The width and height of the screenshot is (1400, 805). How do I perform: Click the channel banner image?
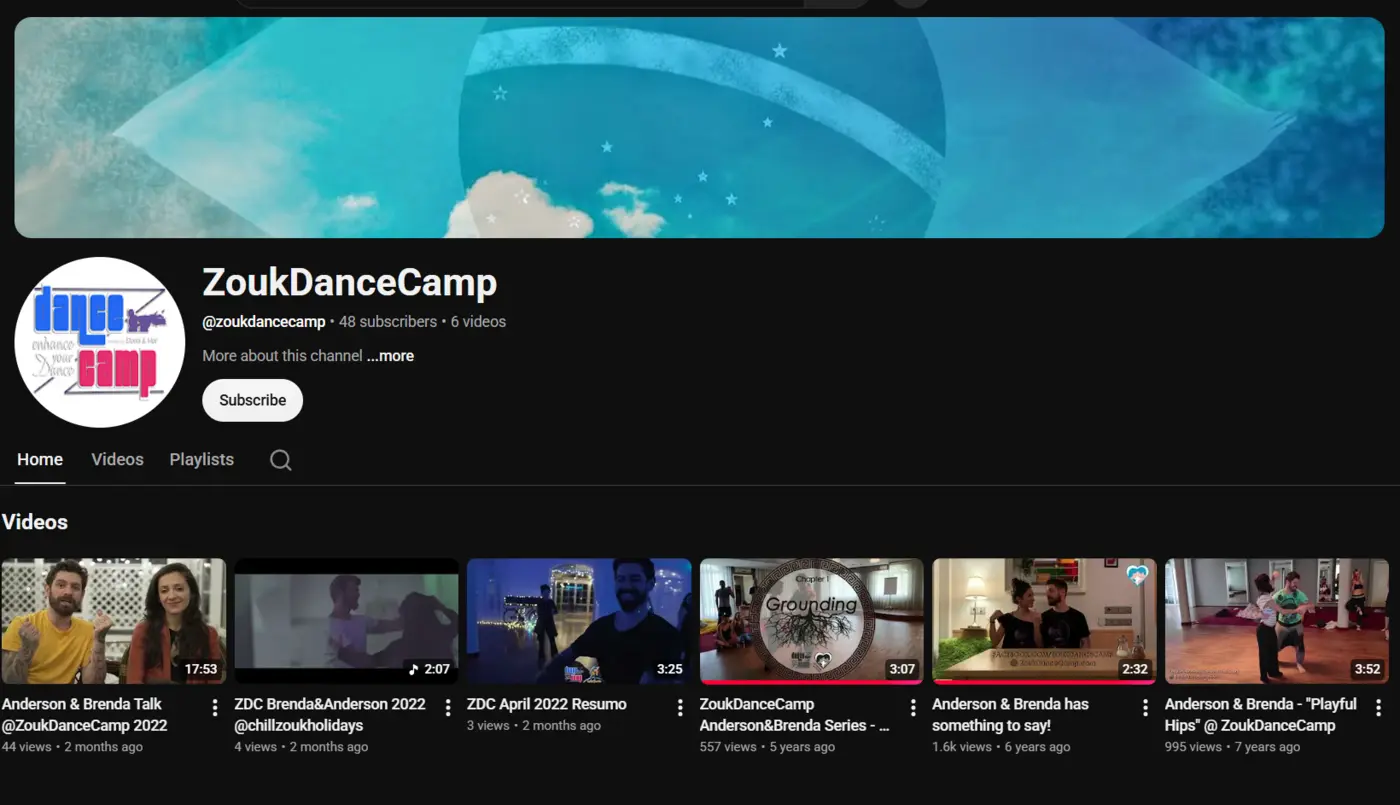click(699, 127)
